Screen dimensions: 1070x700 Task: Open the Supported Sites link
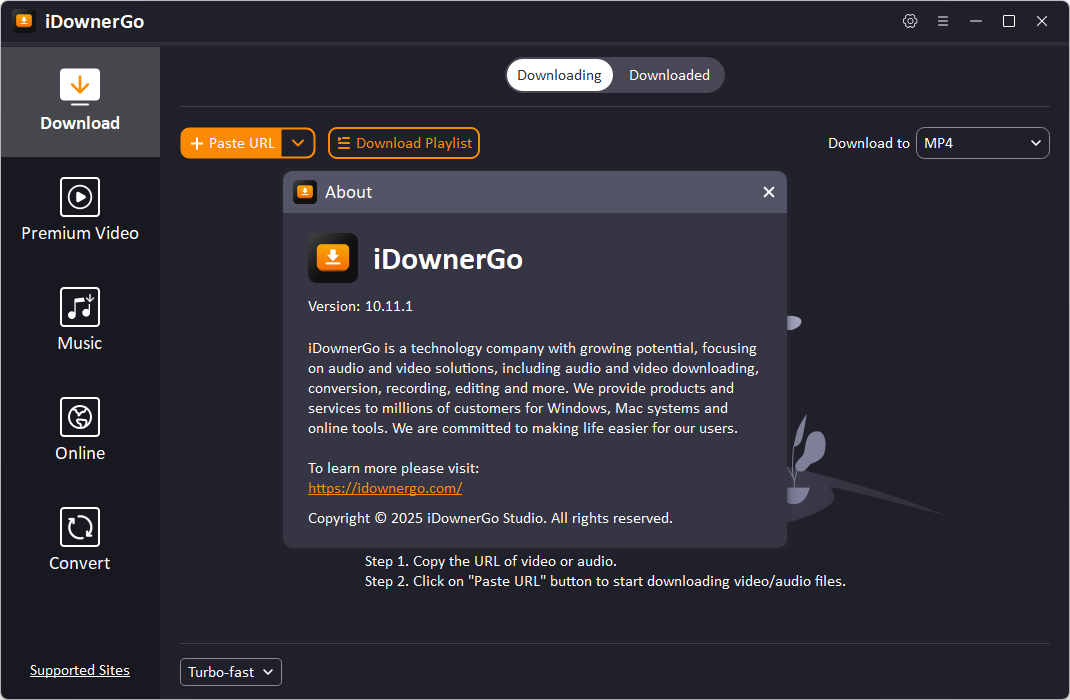pyautogui.click(x=80, y=670)
